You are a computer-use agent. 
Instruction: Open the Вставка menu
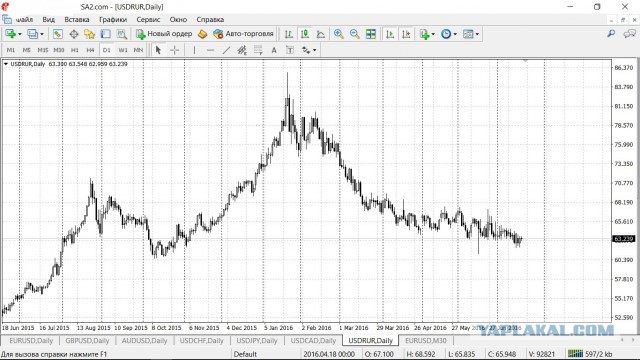click(77, 20)
